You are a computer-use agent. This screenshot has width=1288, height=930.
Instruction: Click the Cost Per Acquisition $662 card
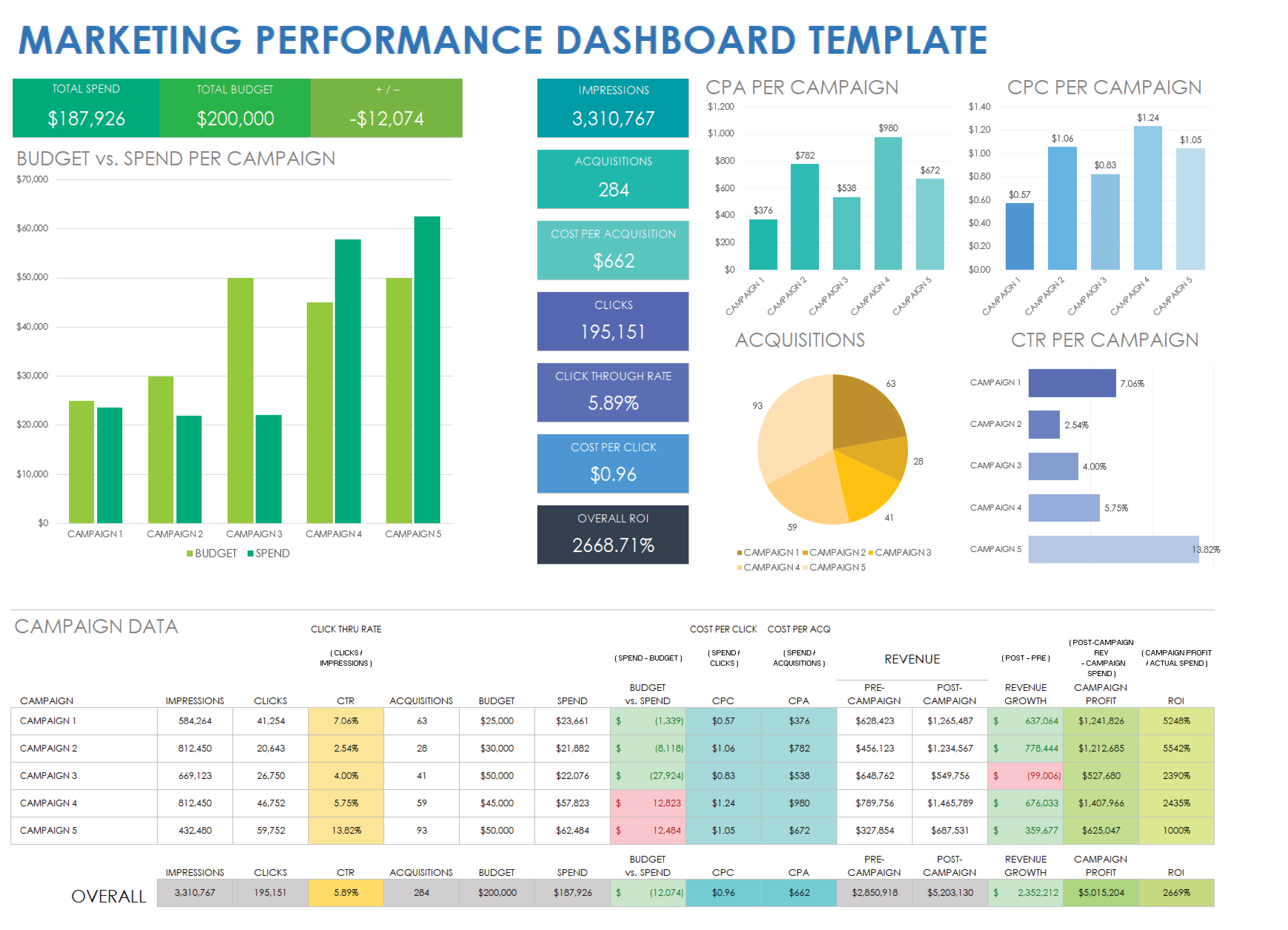(x=613, y=250)
